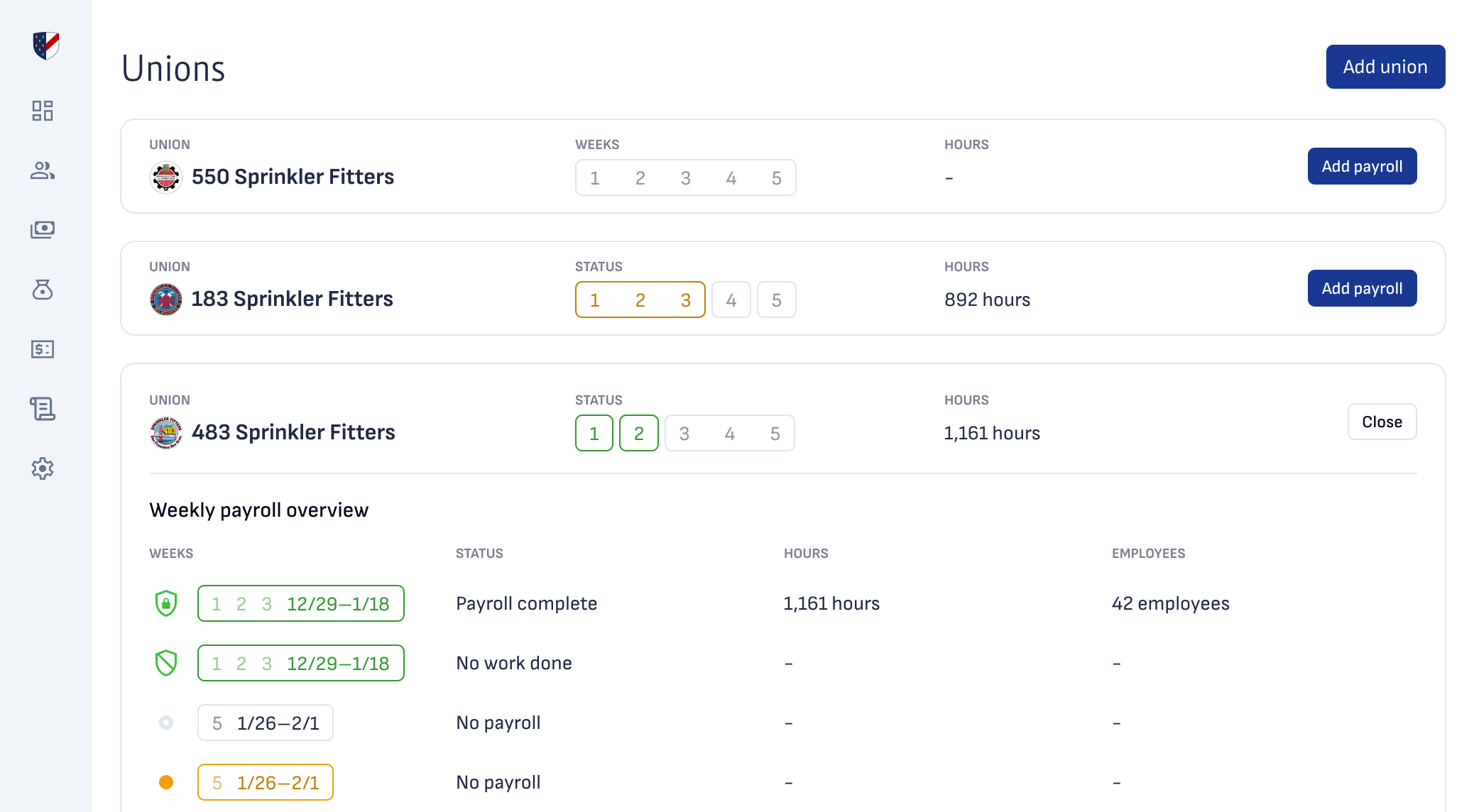Click the 892 hours value
The width and height of the screenshot is (1474, 812).
pyautogui.click(x=987, y=300)
